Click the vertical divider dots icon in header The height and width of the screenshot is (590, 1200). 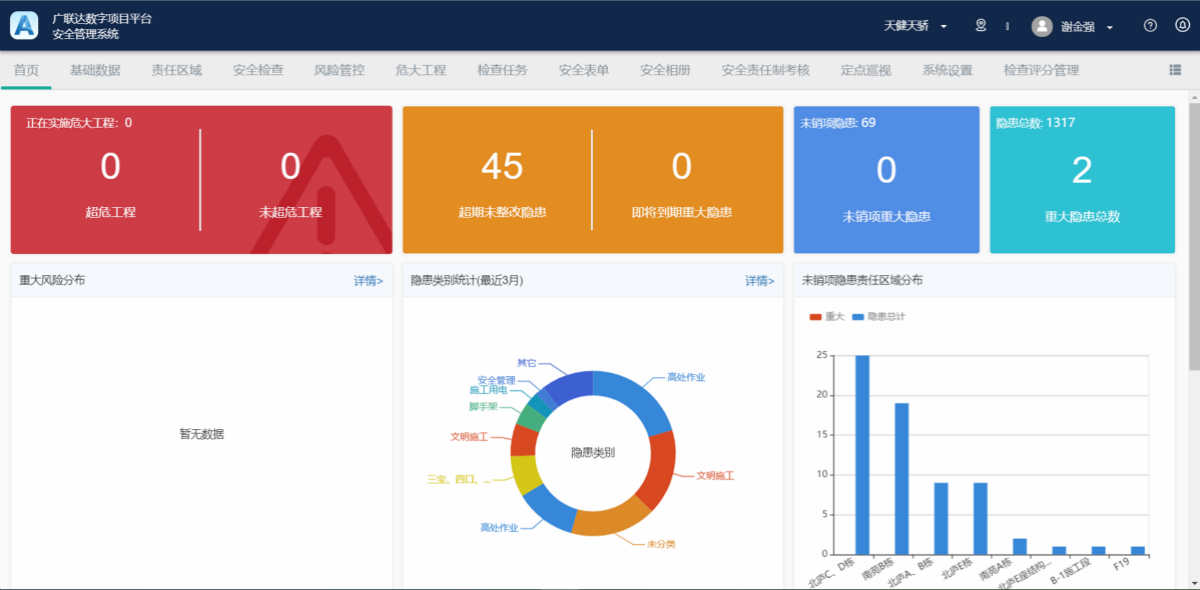(1007, 26)
